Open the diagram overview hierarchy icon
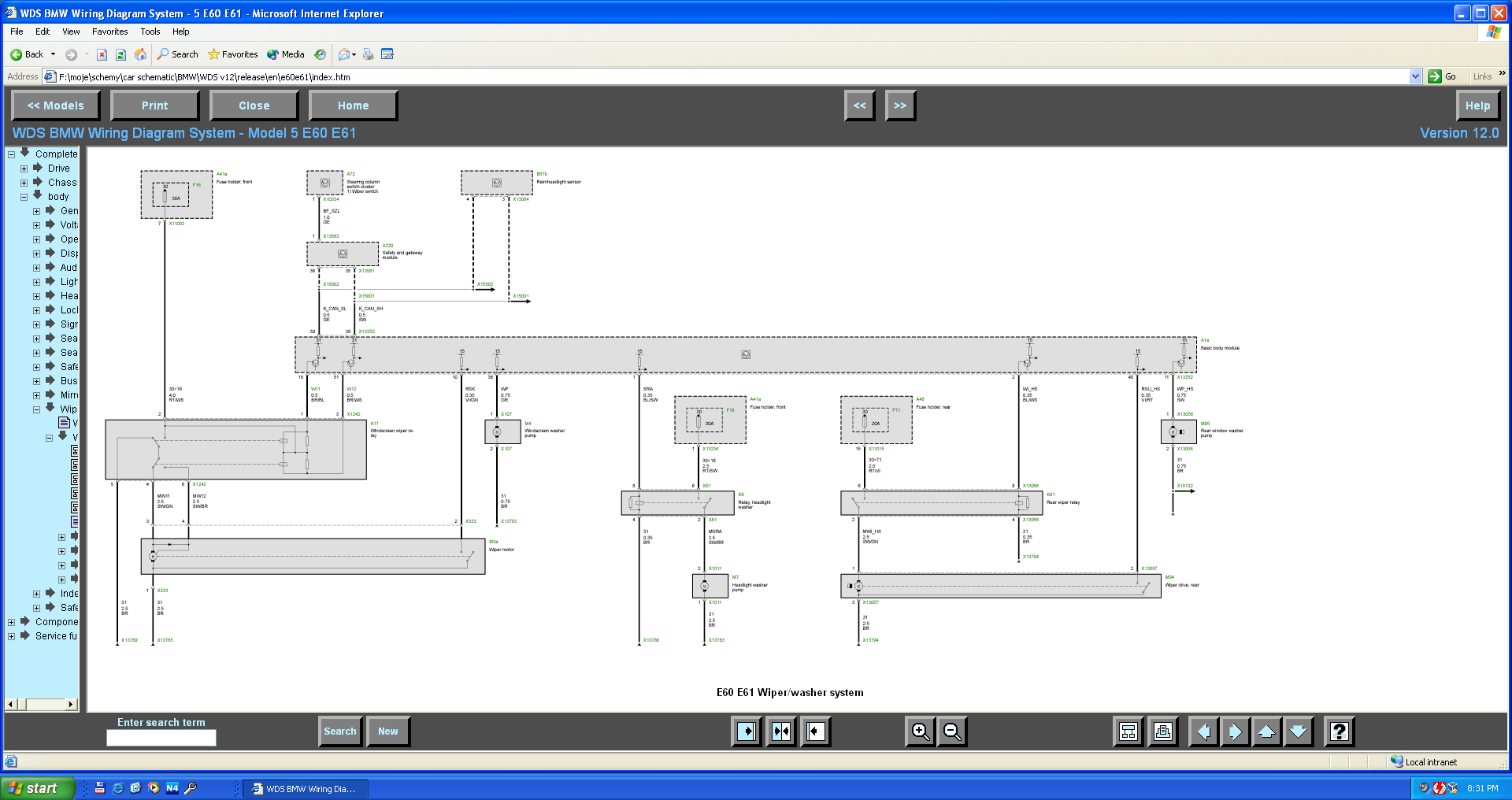Viewport: 1512px width, 800px height. coord(1128,731)
